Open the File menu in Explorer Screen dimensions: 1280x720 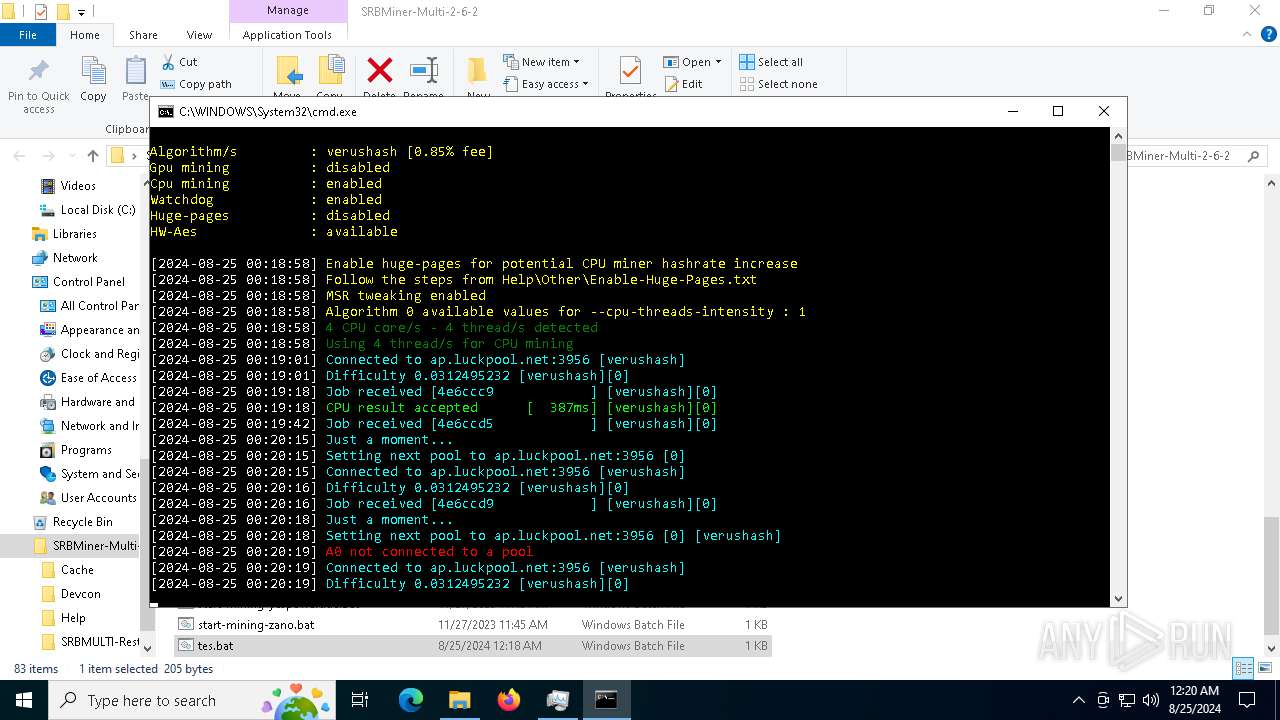click(28, 34)
